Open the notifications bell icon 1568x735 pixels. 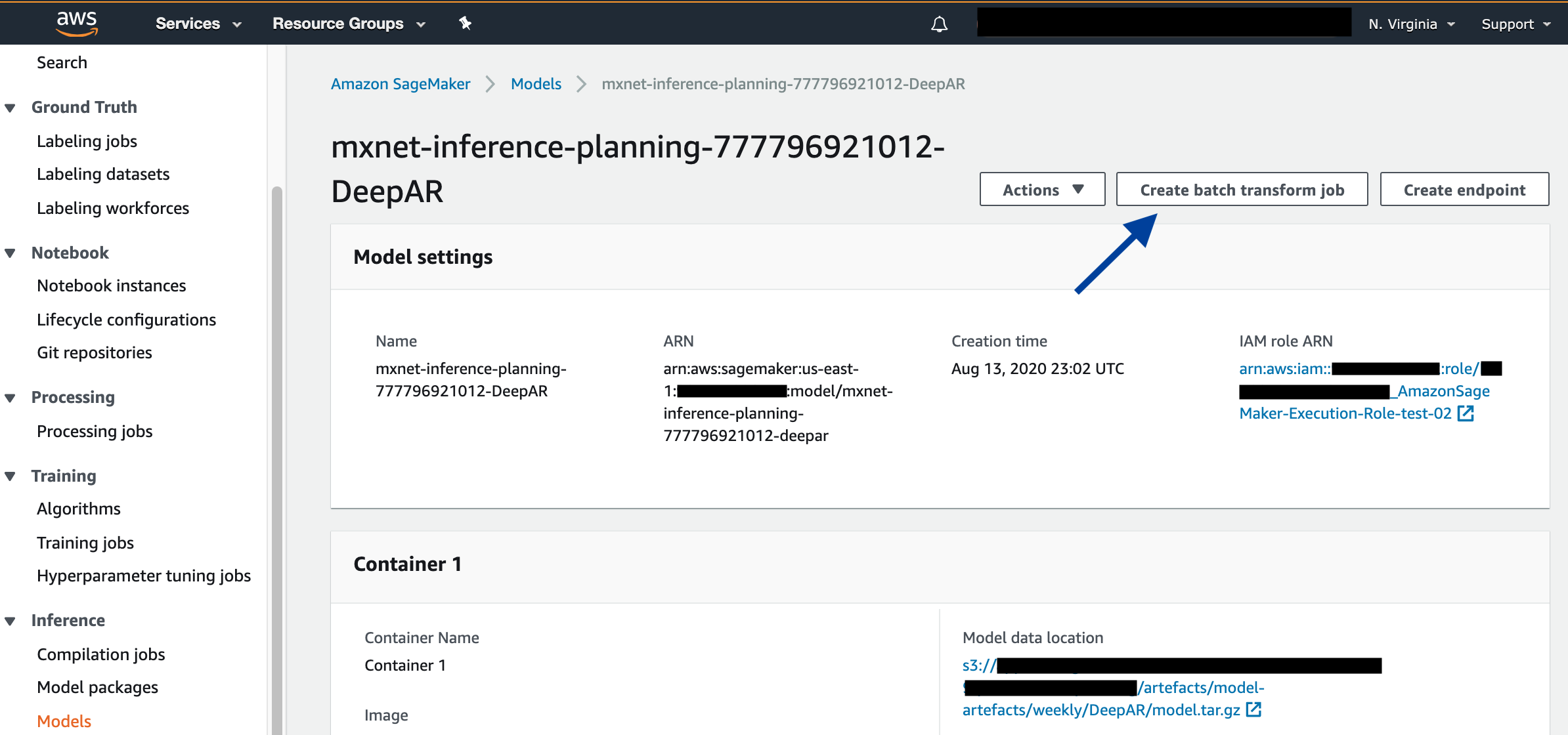coord(939,24)
